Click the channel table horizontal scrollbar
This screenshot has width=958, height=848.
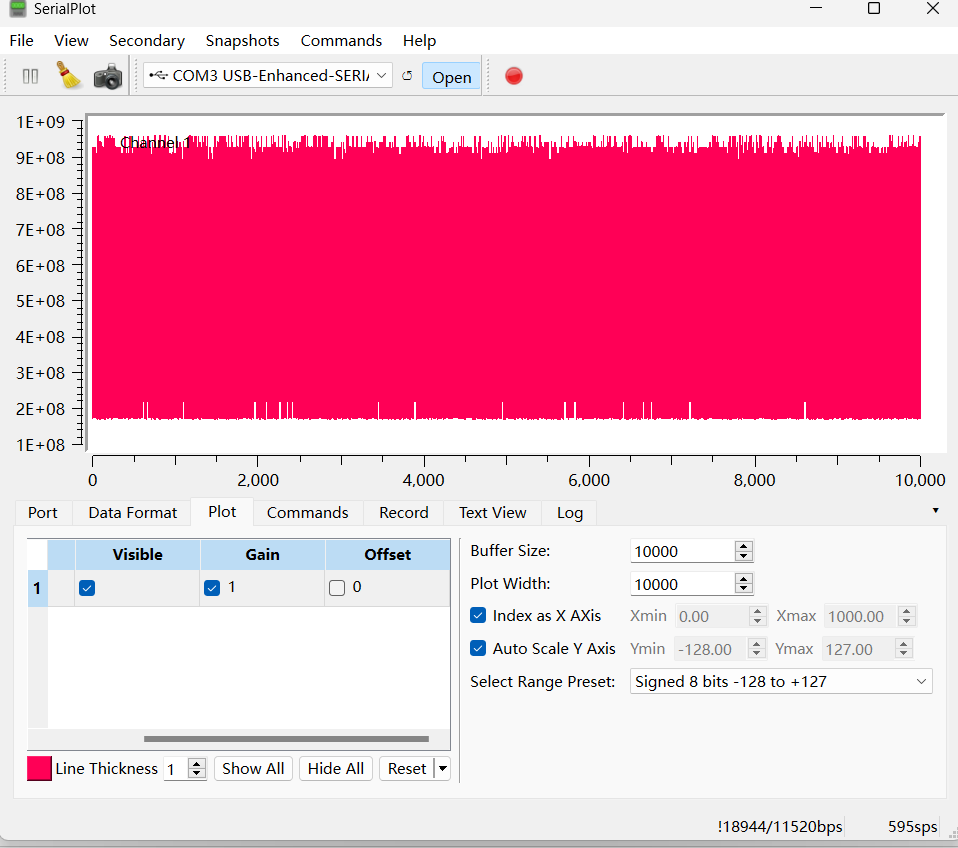coord(286,739)
